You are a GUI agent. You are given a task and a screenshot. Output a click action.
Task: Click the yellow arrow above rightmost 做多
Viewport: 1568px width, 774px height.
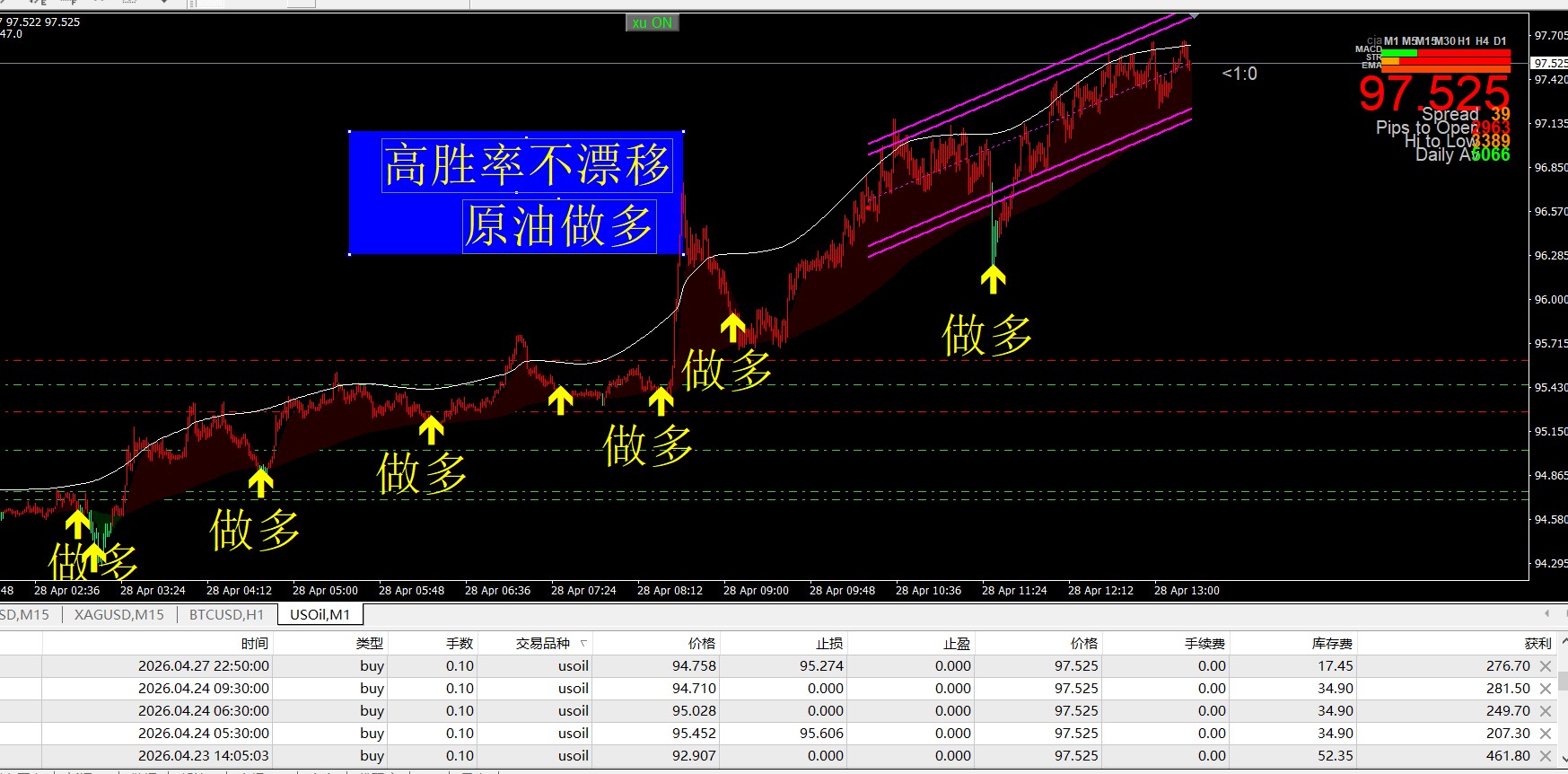click(x=993, y=279)
